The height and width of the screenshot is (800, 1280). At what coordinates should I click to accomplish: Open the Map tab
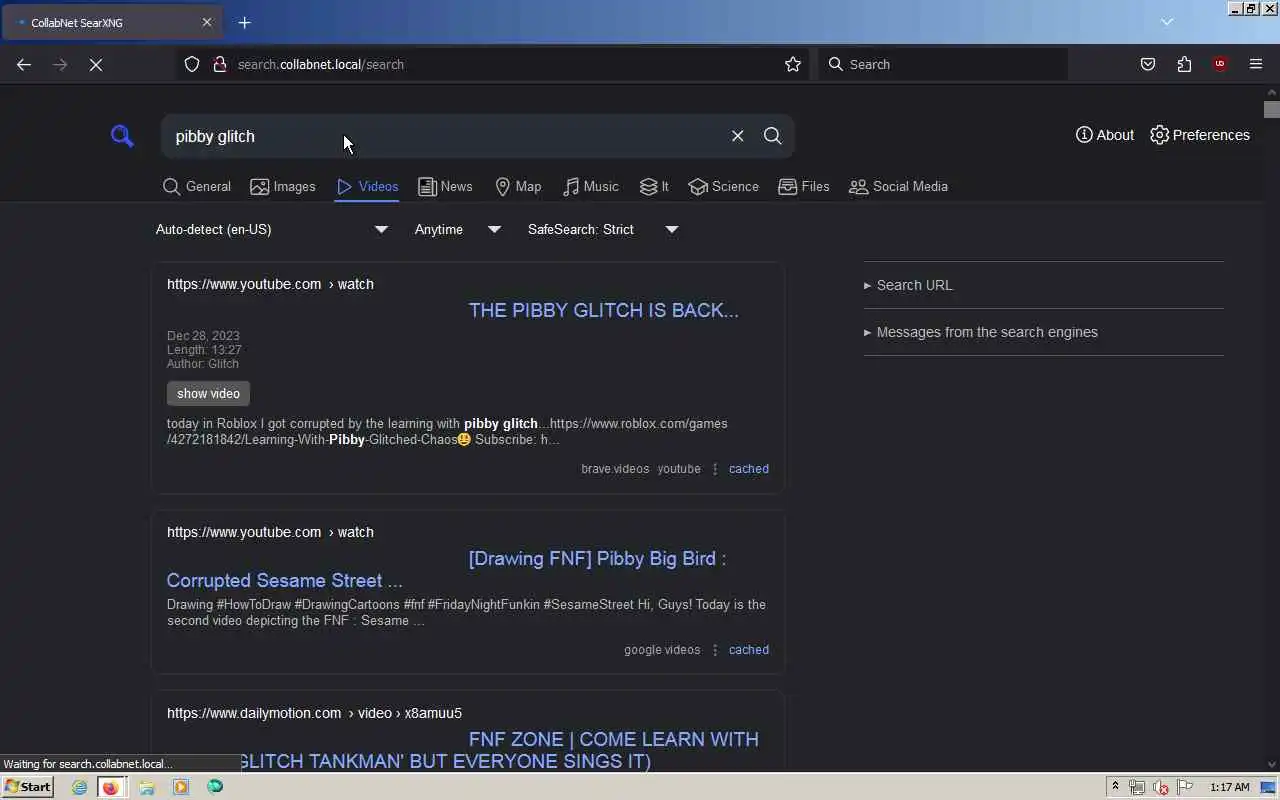coord(518,187)
